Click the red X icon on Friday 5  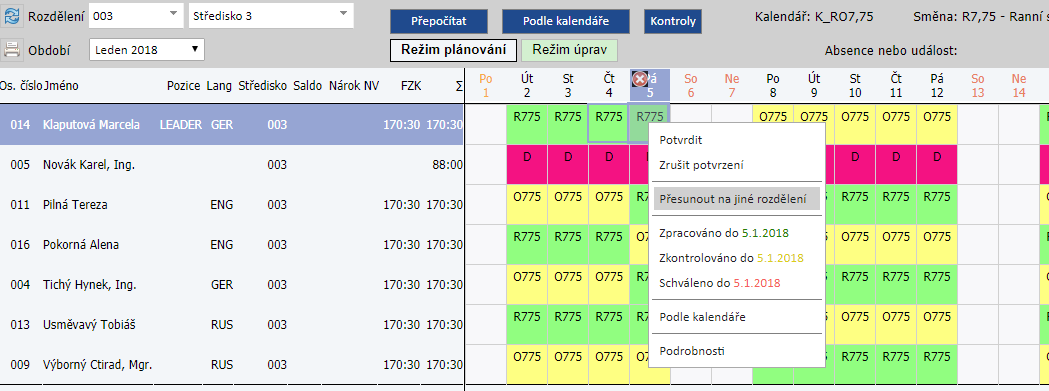click(x=640, y=80)
